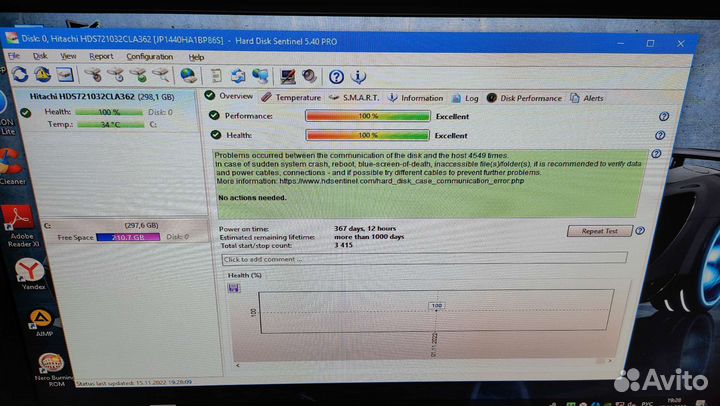Click the save icon above the Health graph
Image resolution: width=720 pixels, height=406 pixels.
234,288
